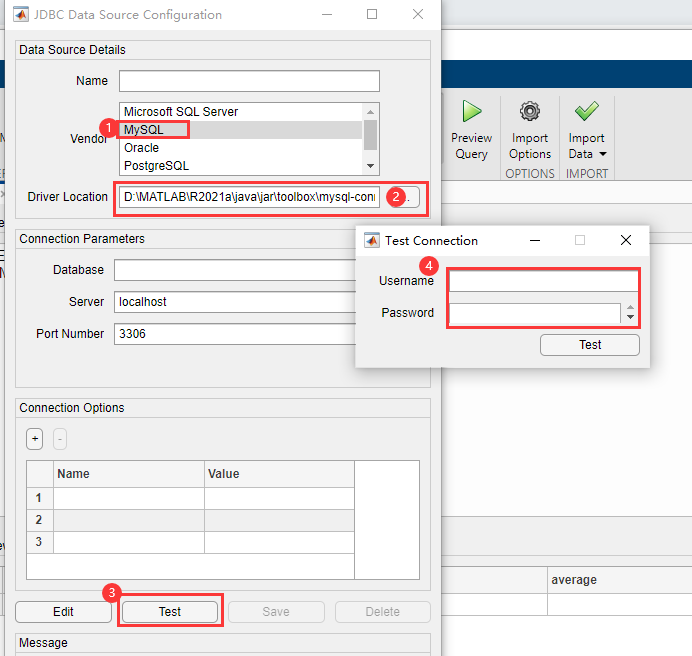Click Test button in JDBC configuration window
Viewport: 692px width, 656px height.
pos(170,612)
